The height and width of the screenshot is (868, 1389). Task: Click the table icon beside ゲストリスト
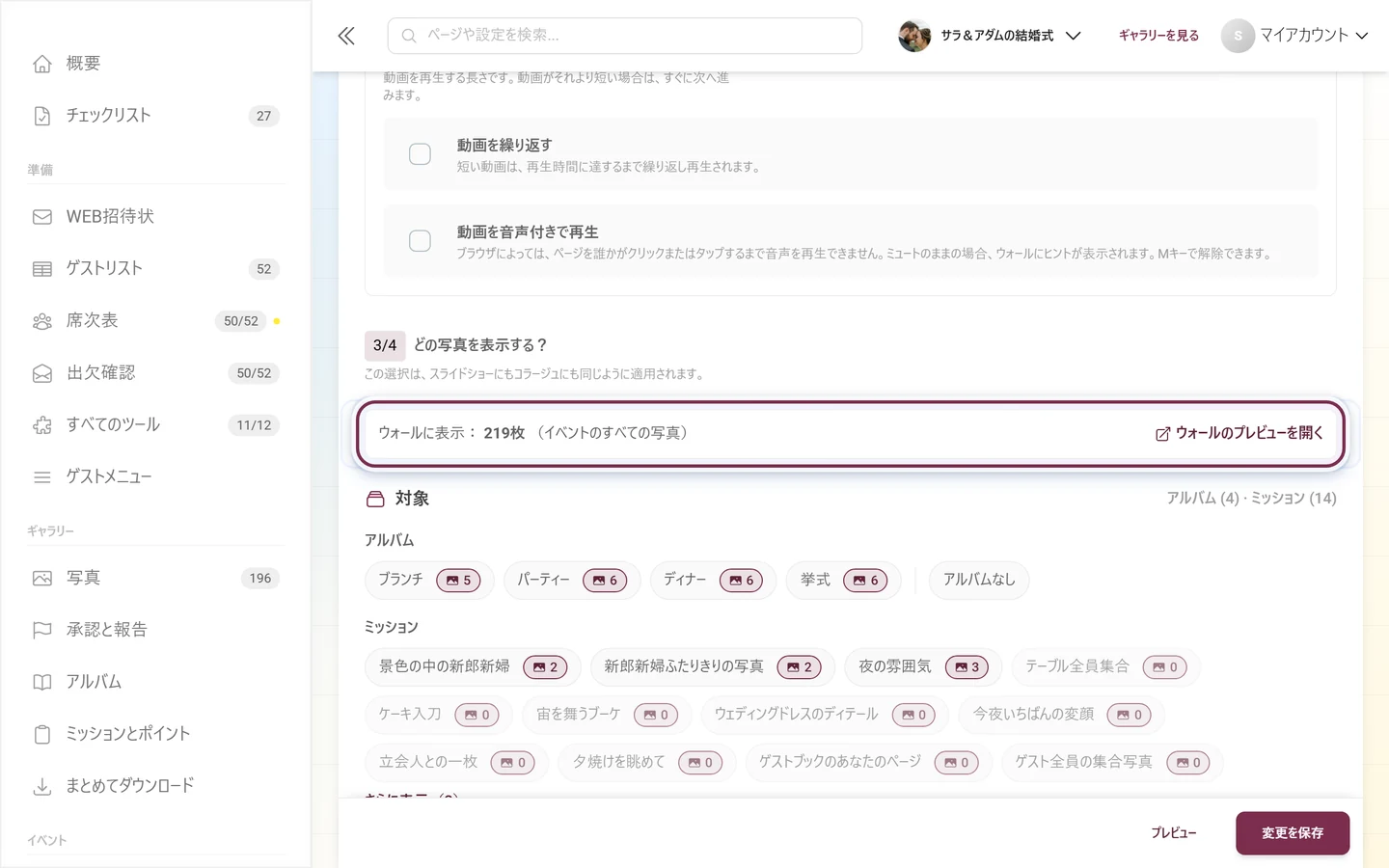pos(42,269)
